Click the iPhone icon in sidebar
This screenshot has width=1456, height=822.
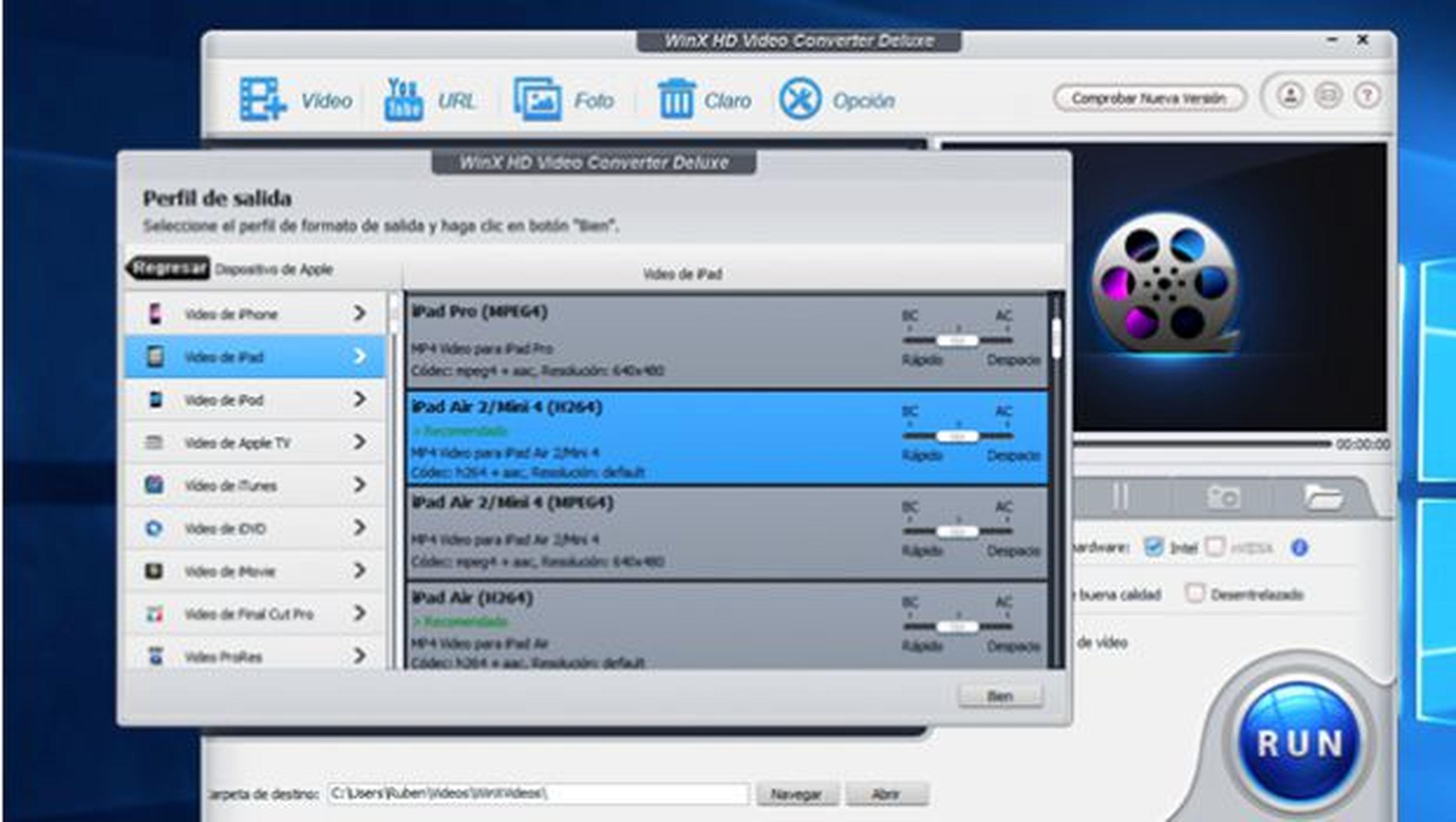[x=155, y=314]
